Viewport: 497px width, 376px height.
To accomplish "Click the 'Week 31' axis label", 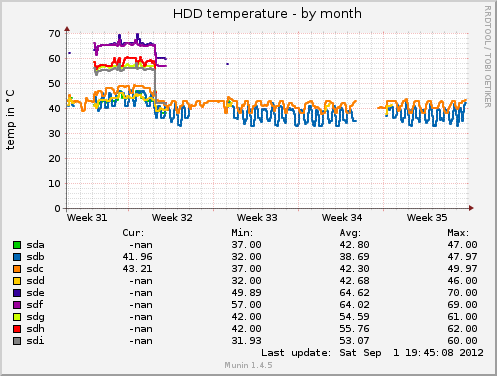I will (87, 218).
